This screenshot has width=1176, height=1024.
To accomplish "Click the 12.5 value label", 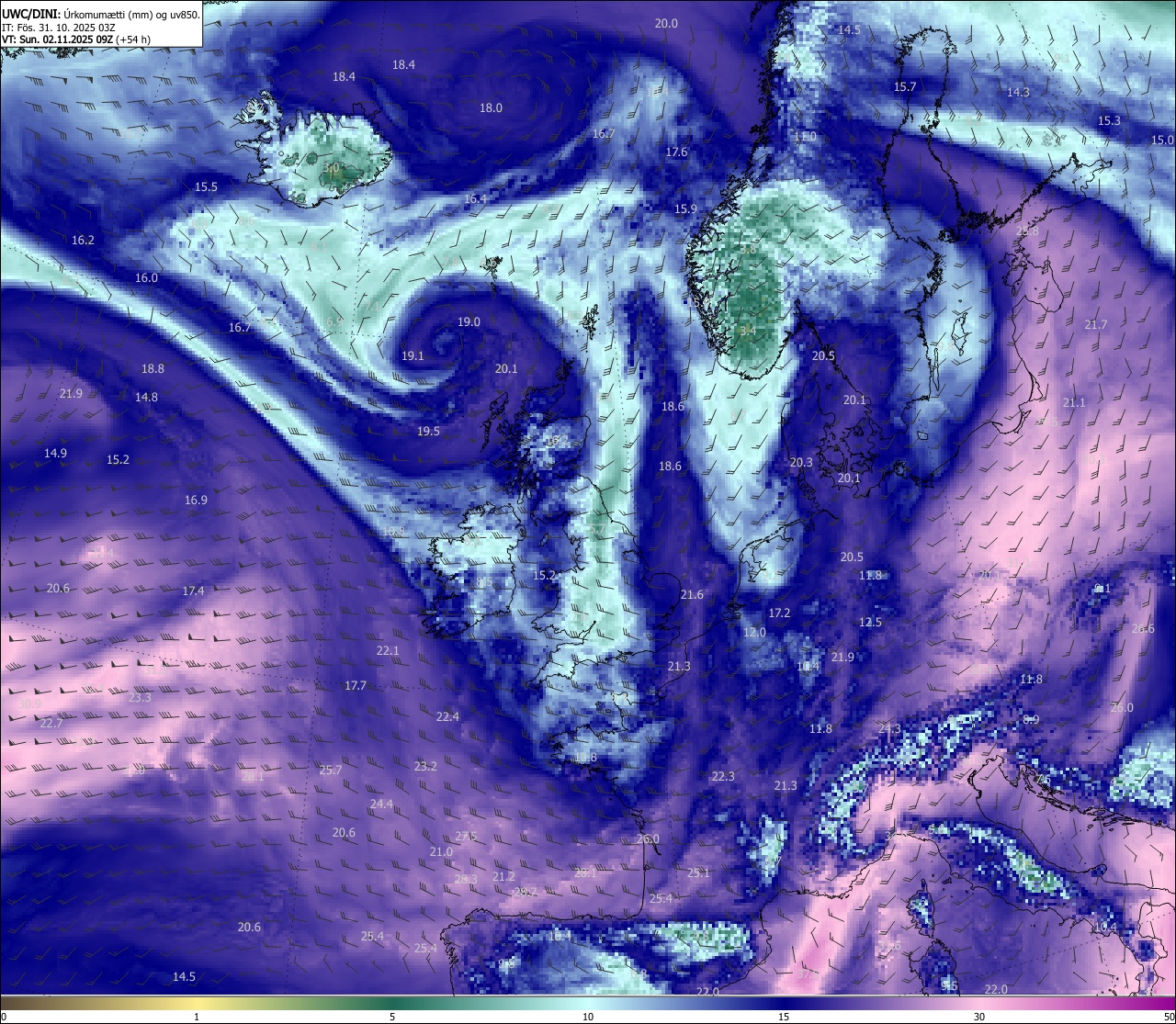I will (870, 622).
